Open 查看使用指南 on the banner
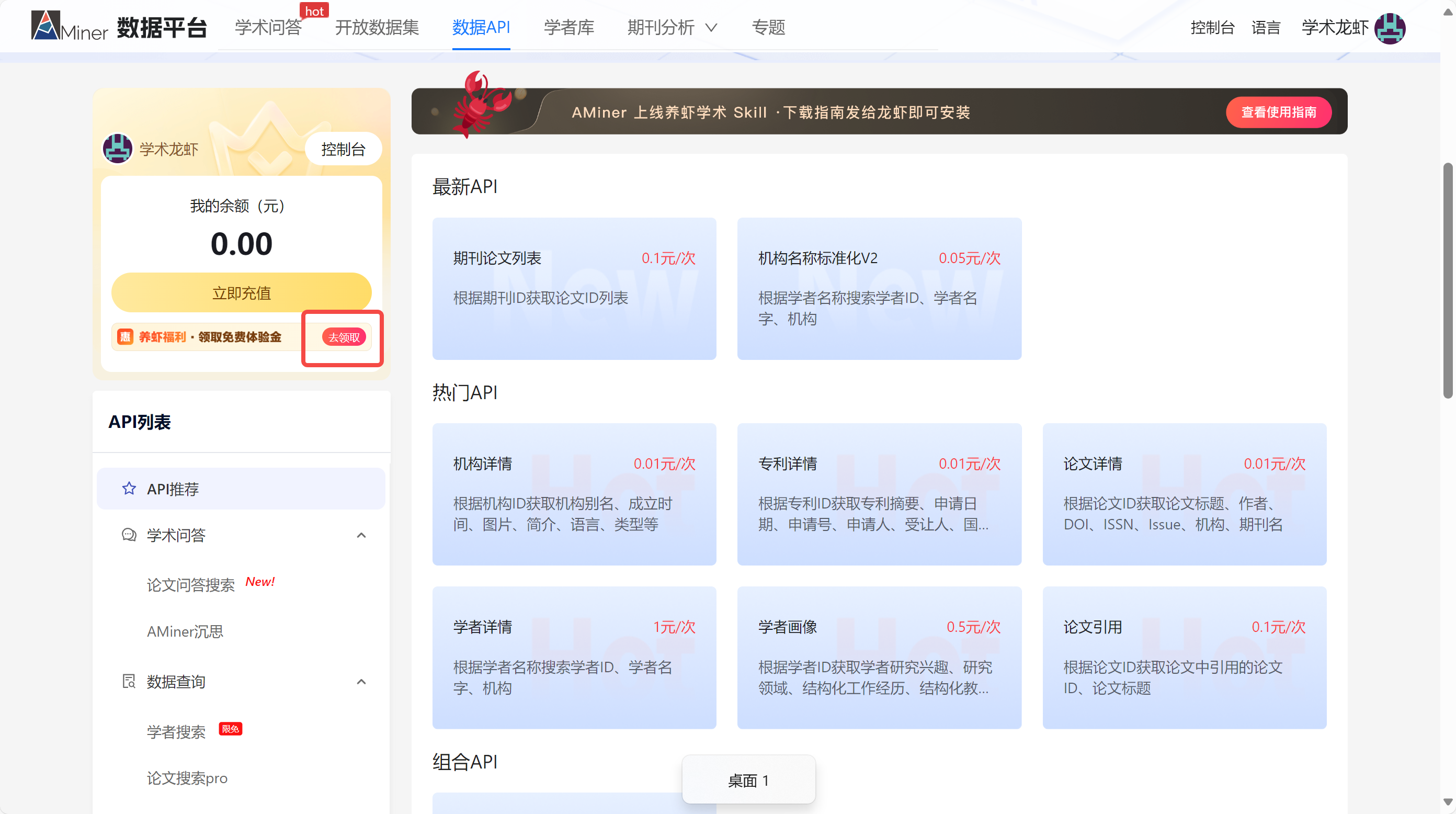 point(1278,112)
